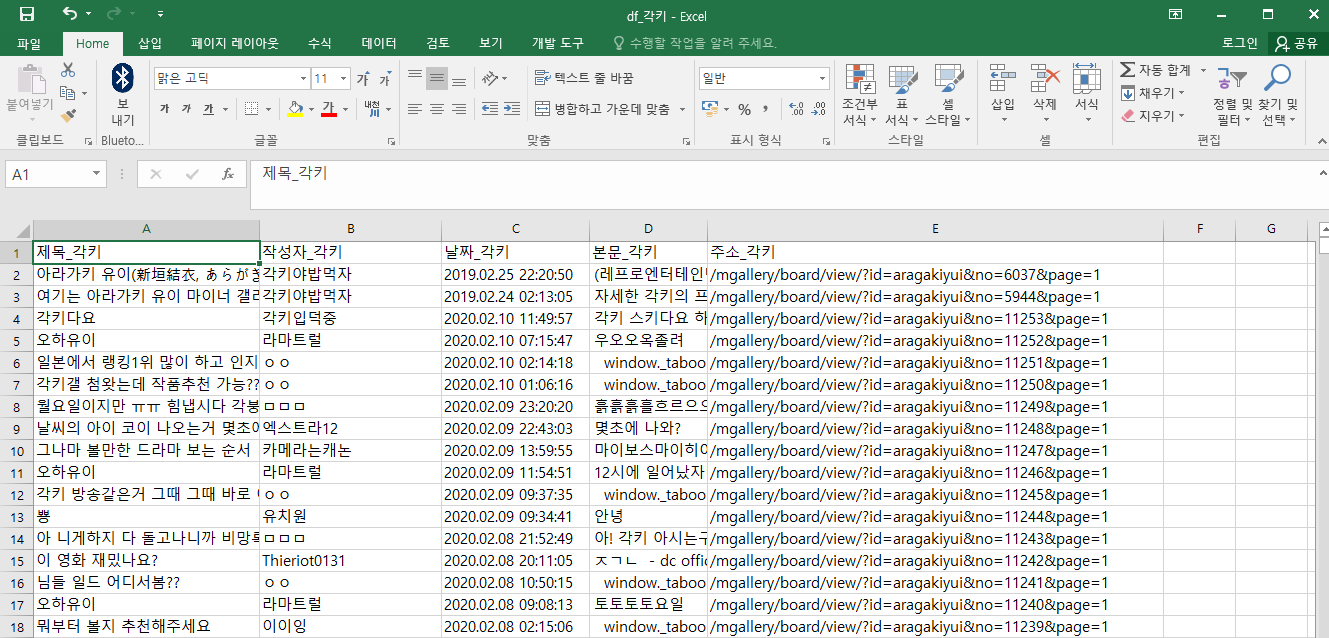This screenshot has height=638, width=1329.
Task: Click the accounting currency format icon
Action: click(709, 108)
